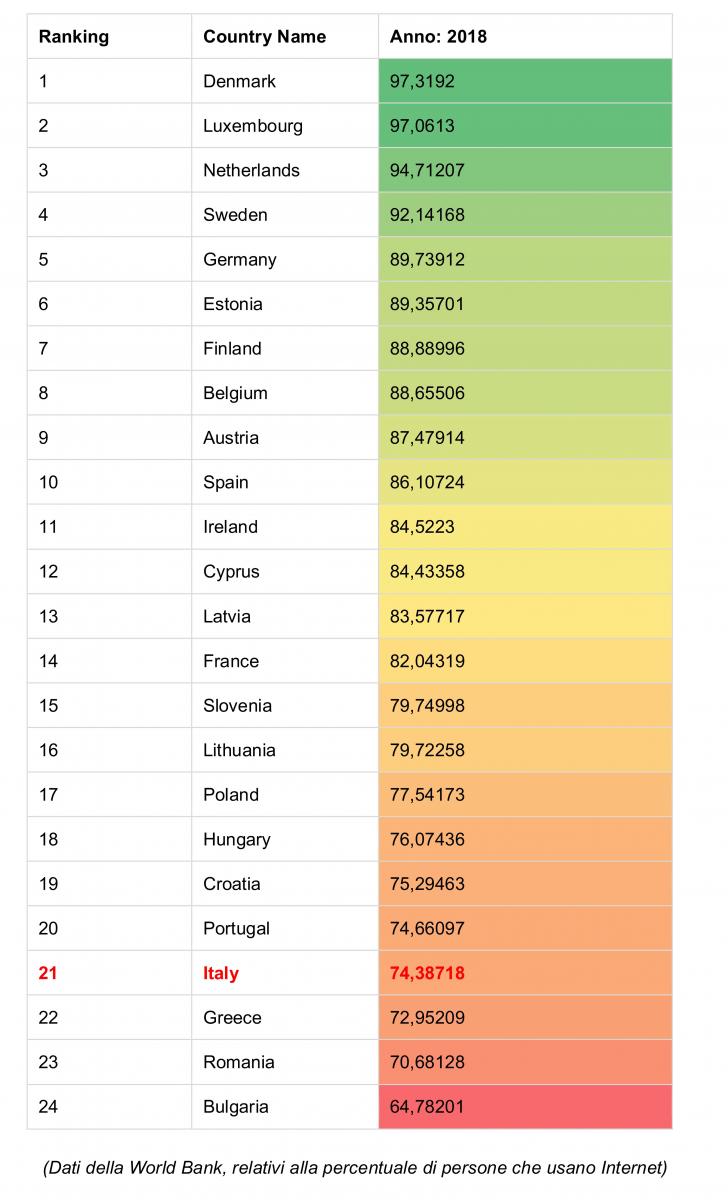Select ranking number 17 for Poland
Viewport: 728px width, 1200px height.
110,795
